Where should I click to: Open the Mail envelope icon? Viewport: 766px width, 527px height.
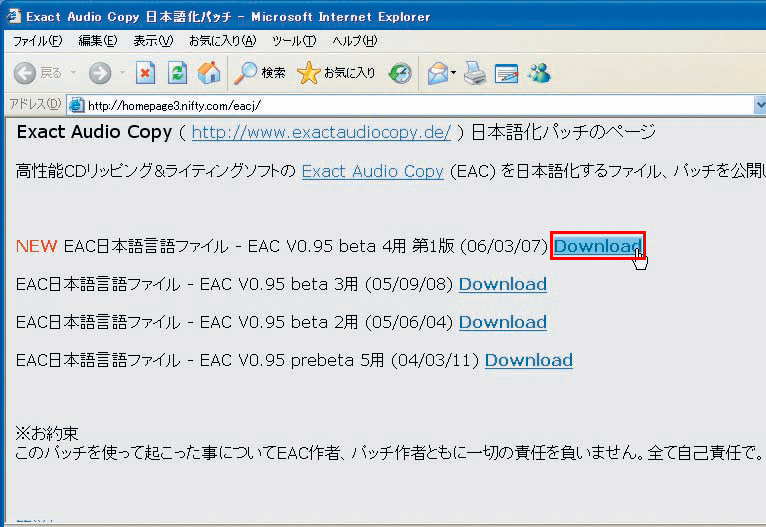pos(438,74)
